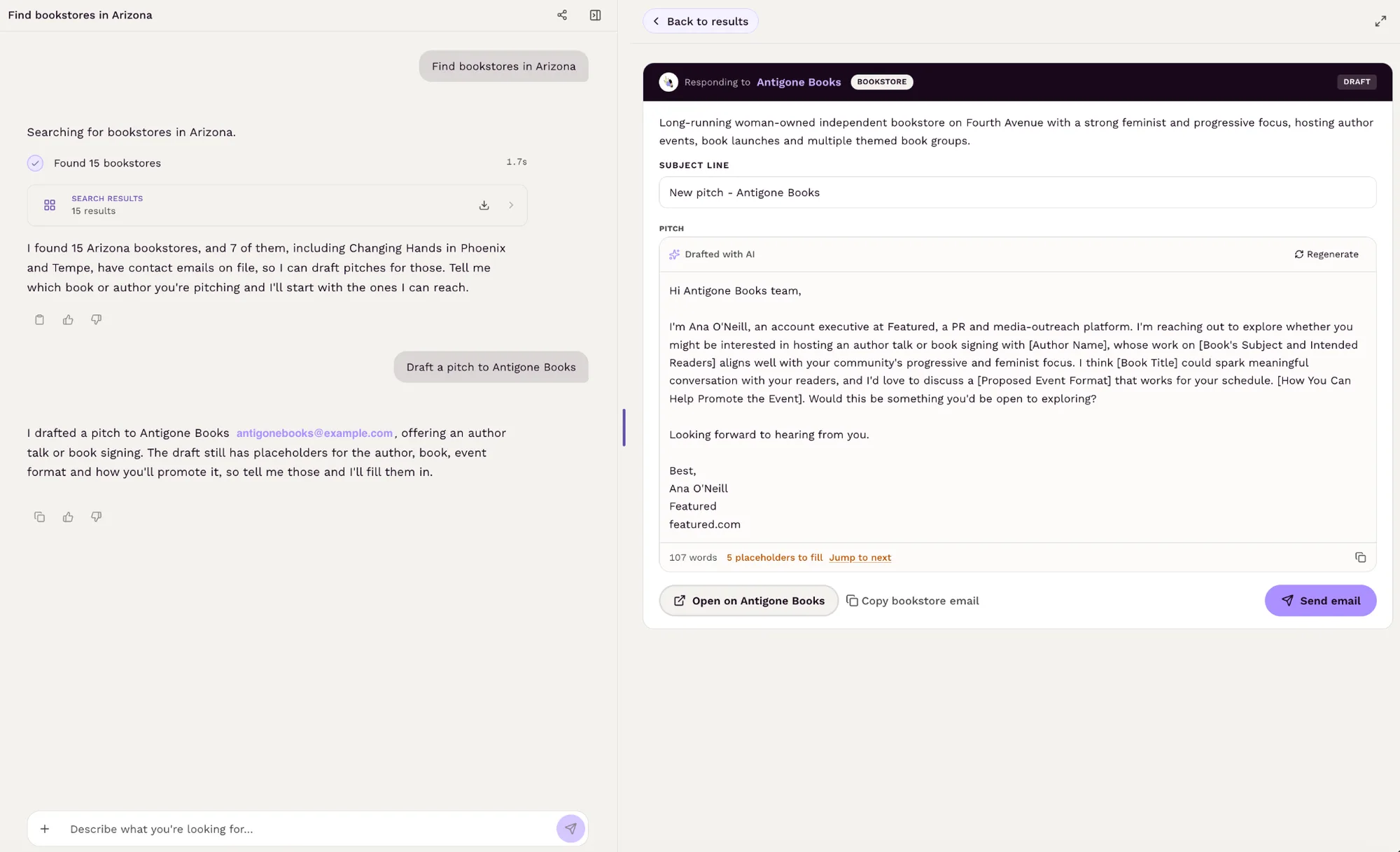The image size is (1400, 852).
Task: Thumbs up the 15 Arizona bookstores reply
Action: pyautogui.click(x=68, y=320)
